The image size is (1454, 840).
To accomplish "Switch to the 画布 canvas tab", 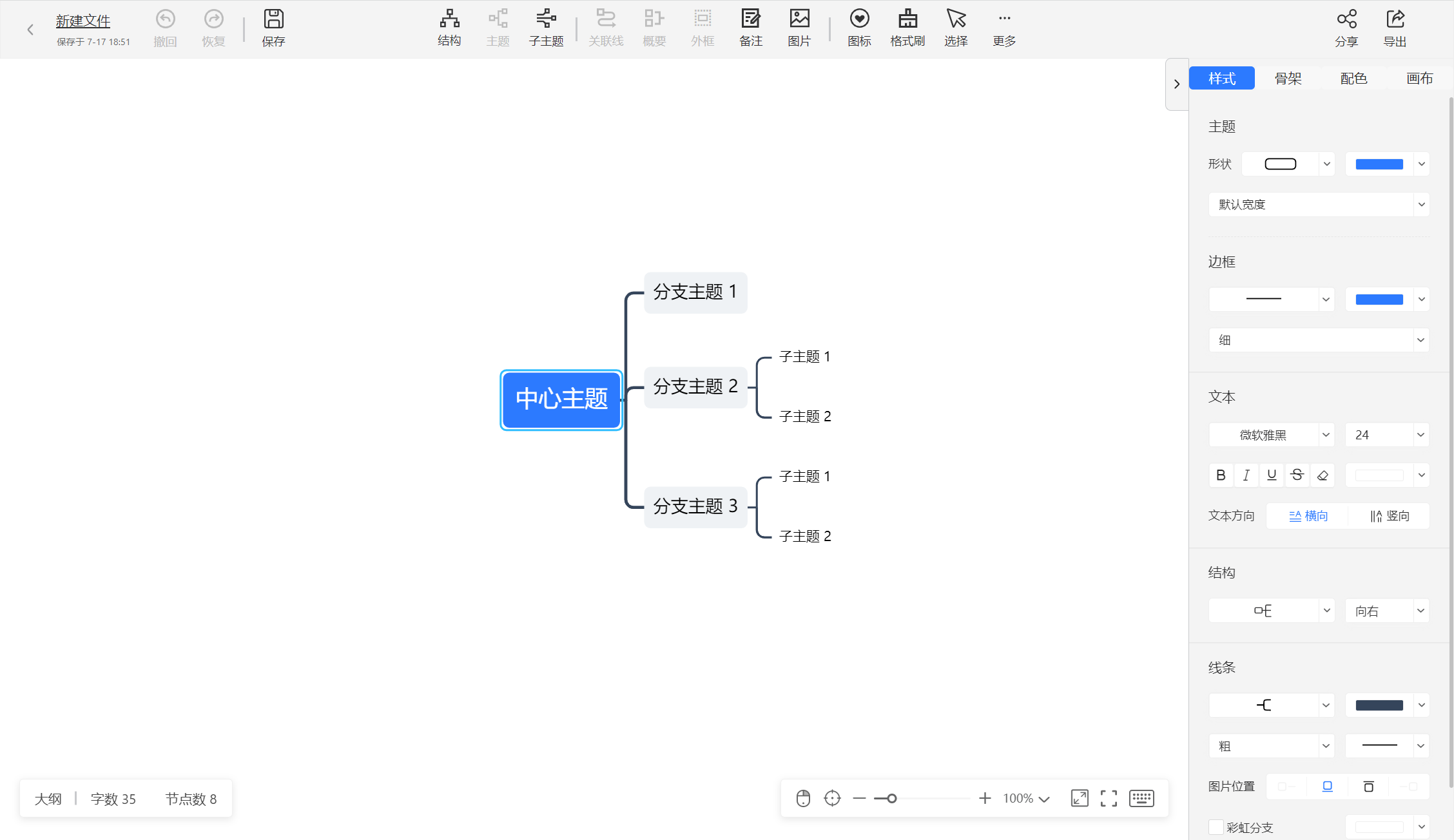I will (1419, 78).
